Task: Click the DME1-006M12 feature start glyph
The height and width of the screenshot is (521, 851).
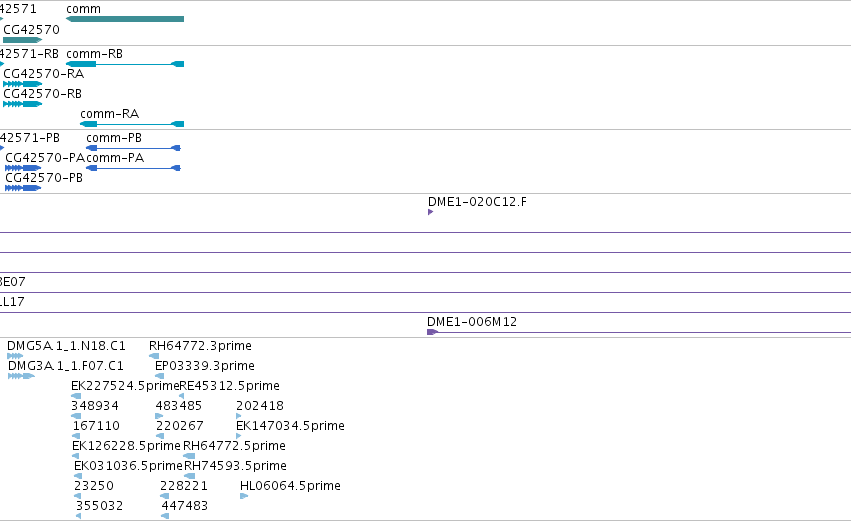Action: [433, 332]
